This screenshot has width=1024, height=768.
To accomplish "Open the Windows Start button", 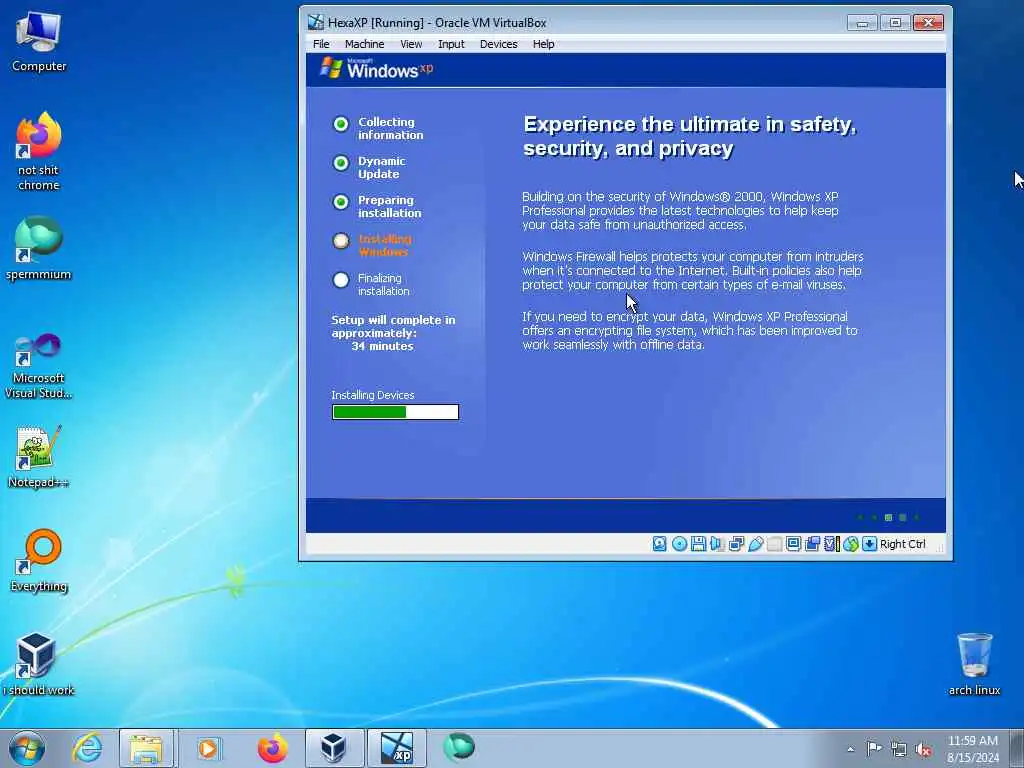I will point(27,748).
